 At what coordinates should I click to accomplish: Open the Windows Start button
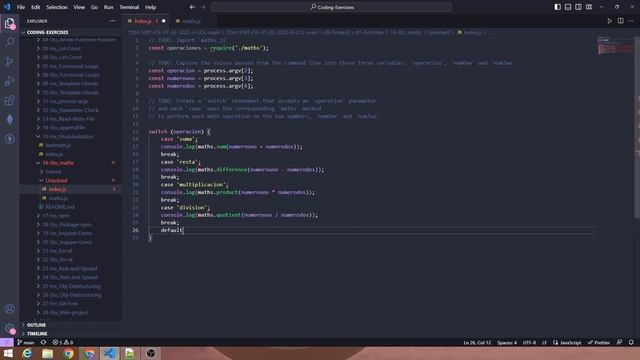pyautogui.click(x=8, y=353)
